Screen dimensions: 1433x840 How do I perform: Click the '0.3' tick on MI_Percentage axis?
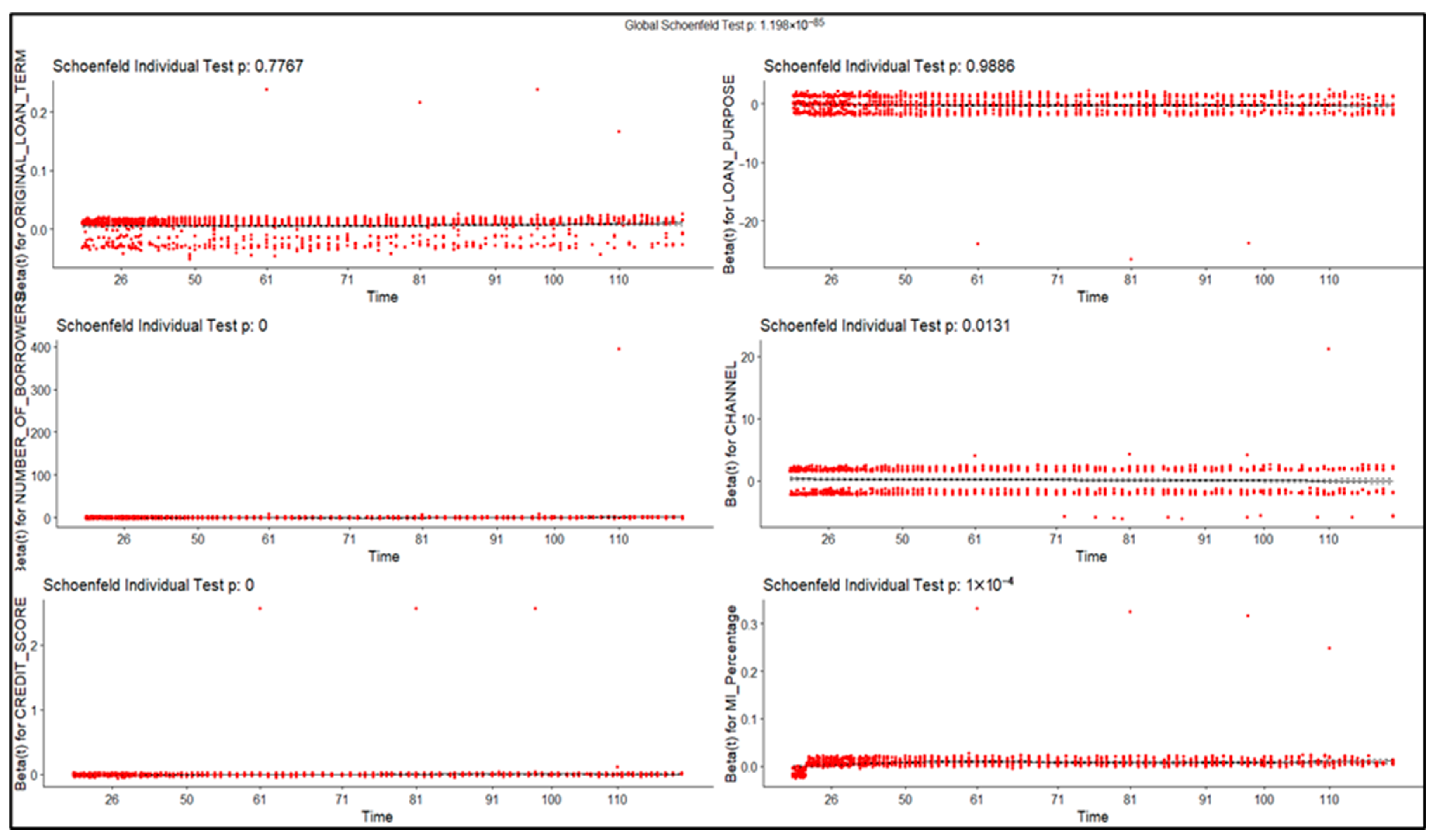point(749,624)
